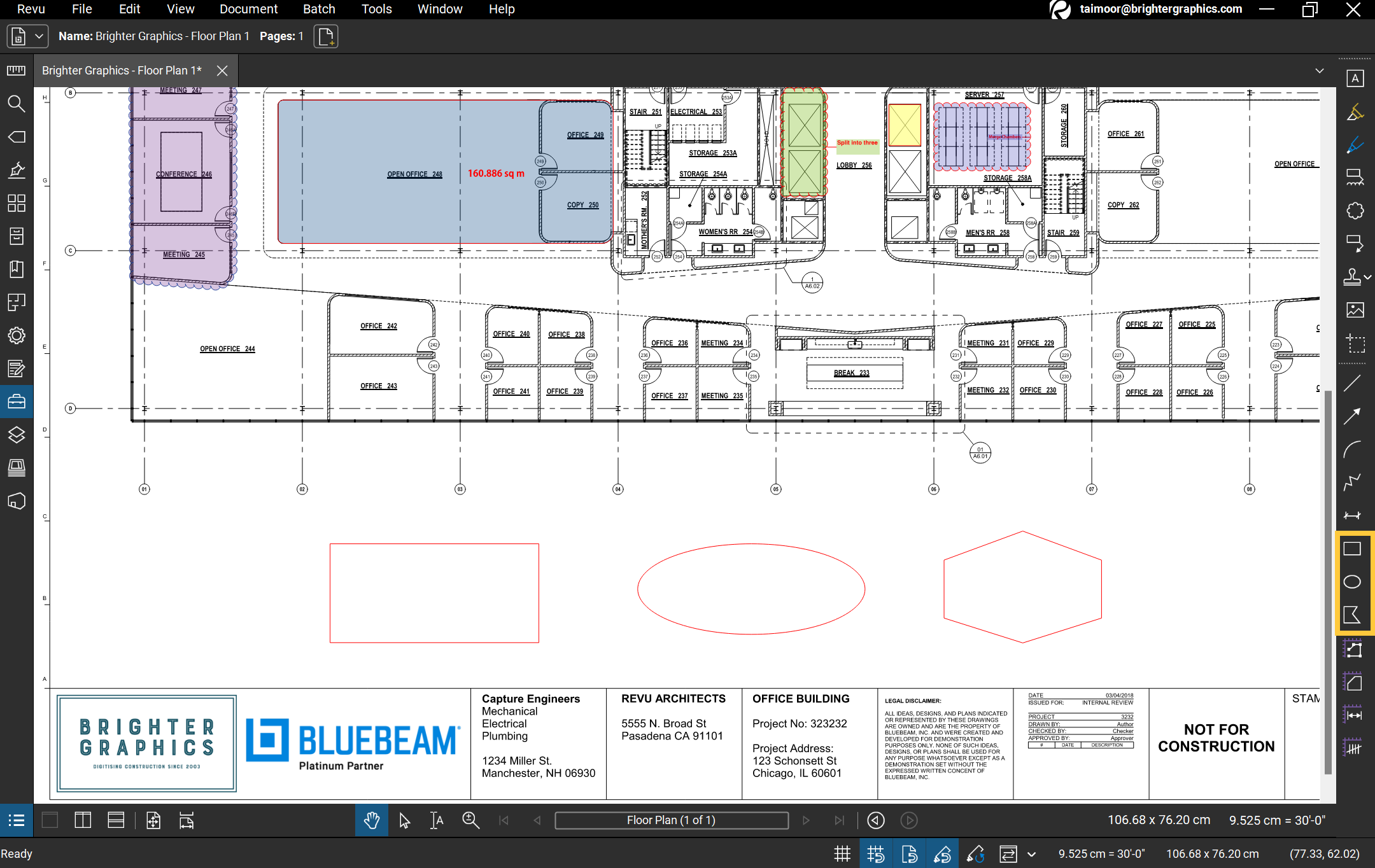Select the Count measurement tool

pyautogui.click(x=1352, y=748)
